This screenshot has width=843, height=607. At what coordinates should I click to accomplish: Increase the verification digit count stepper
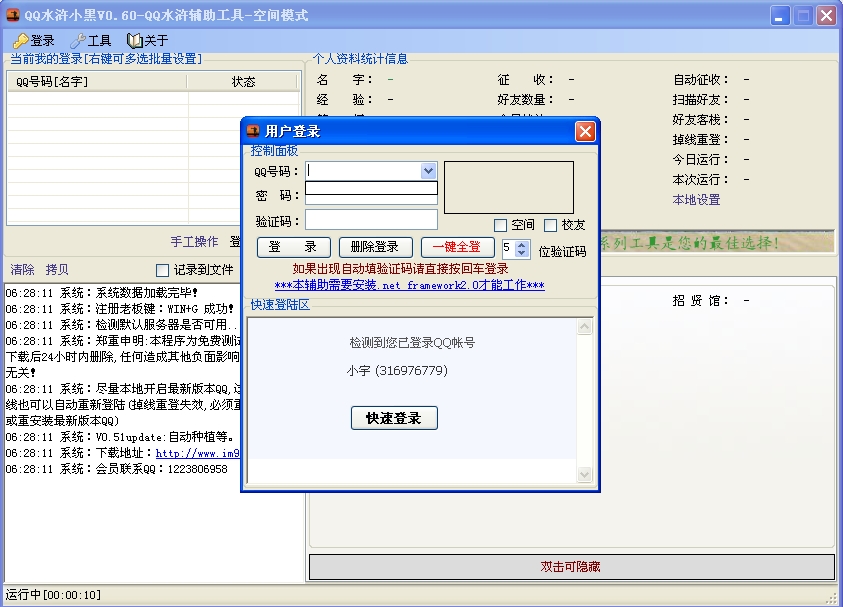pos(521,245)
